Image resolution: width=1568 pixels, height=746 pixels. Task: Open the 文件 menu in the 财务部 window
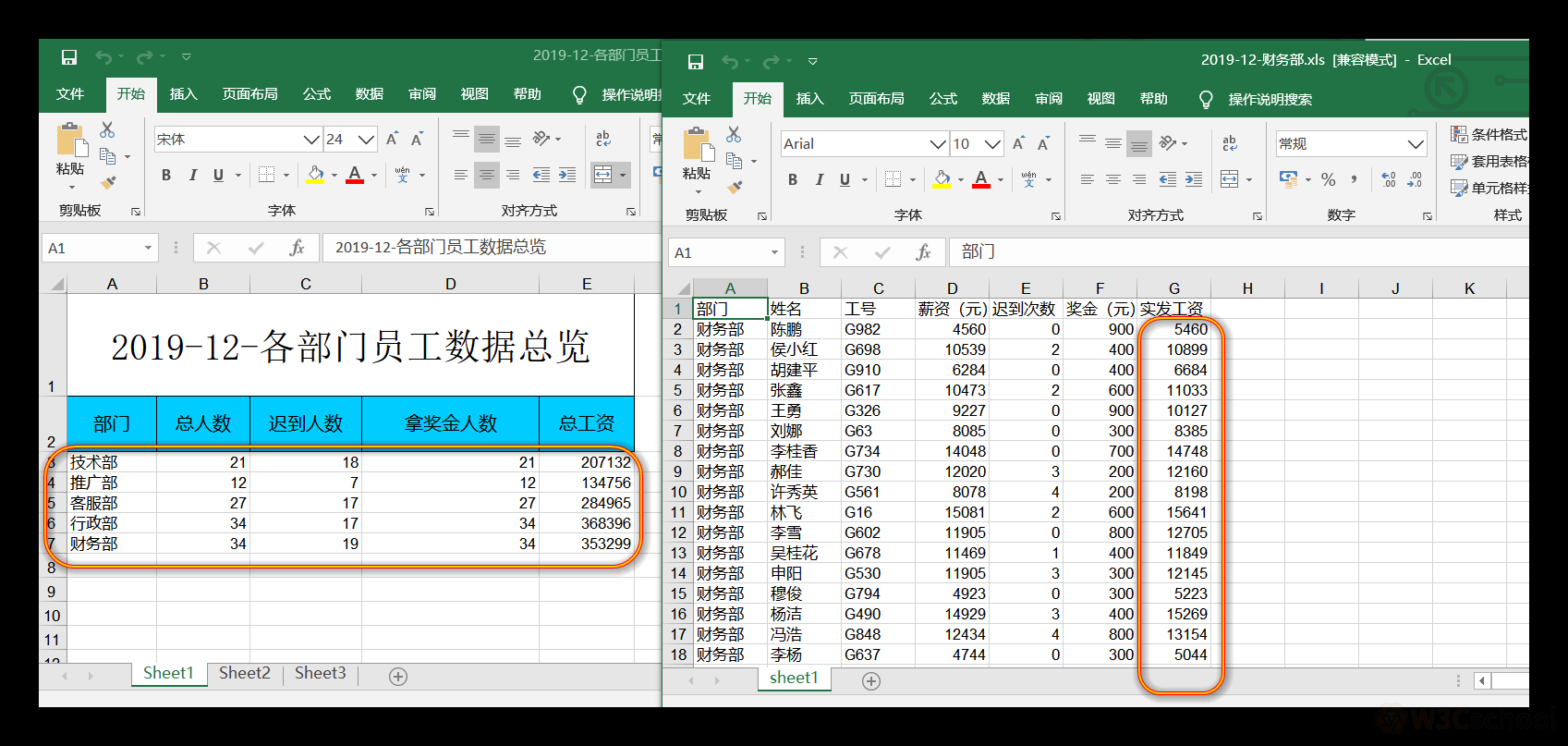(x=697, y=99)
